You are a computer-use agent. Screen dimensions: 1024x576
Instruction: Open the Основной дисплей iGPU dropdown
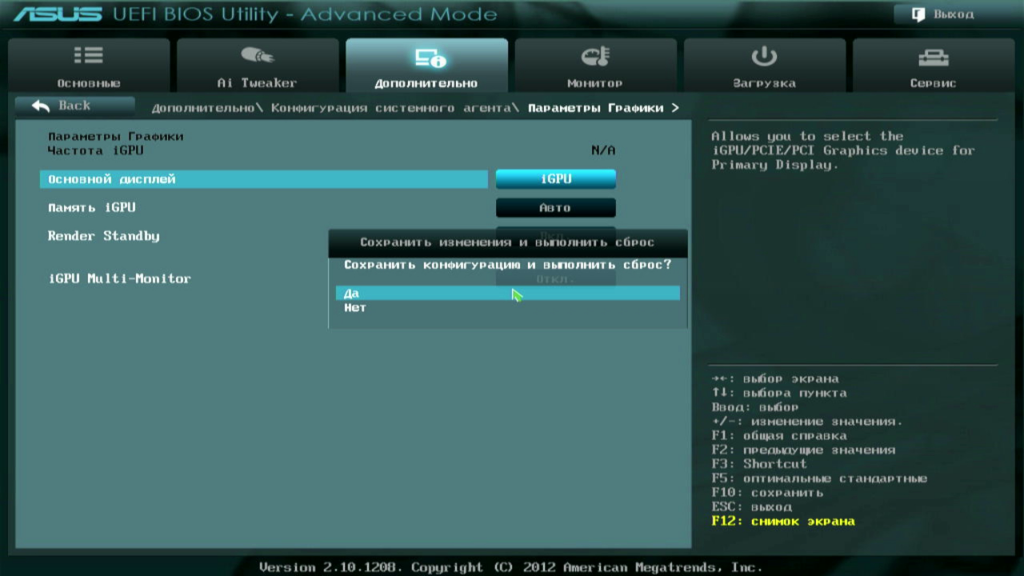pyautogui.click(x=556, y=179)
